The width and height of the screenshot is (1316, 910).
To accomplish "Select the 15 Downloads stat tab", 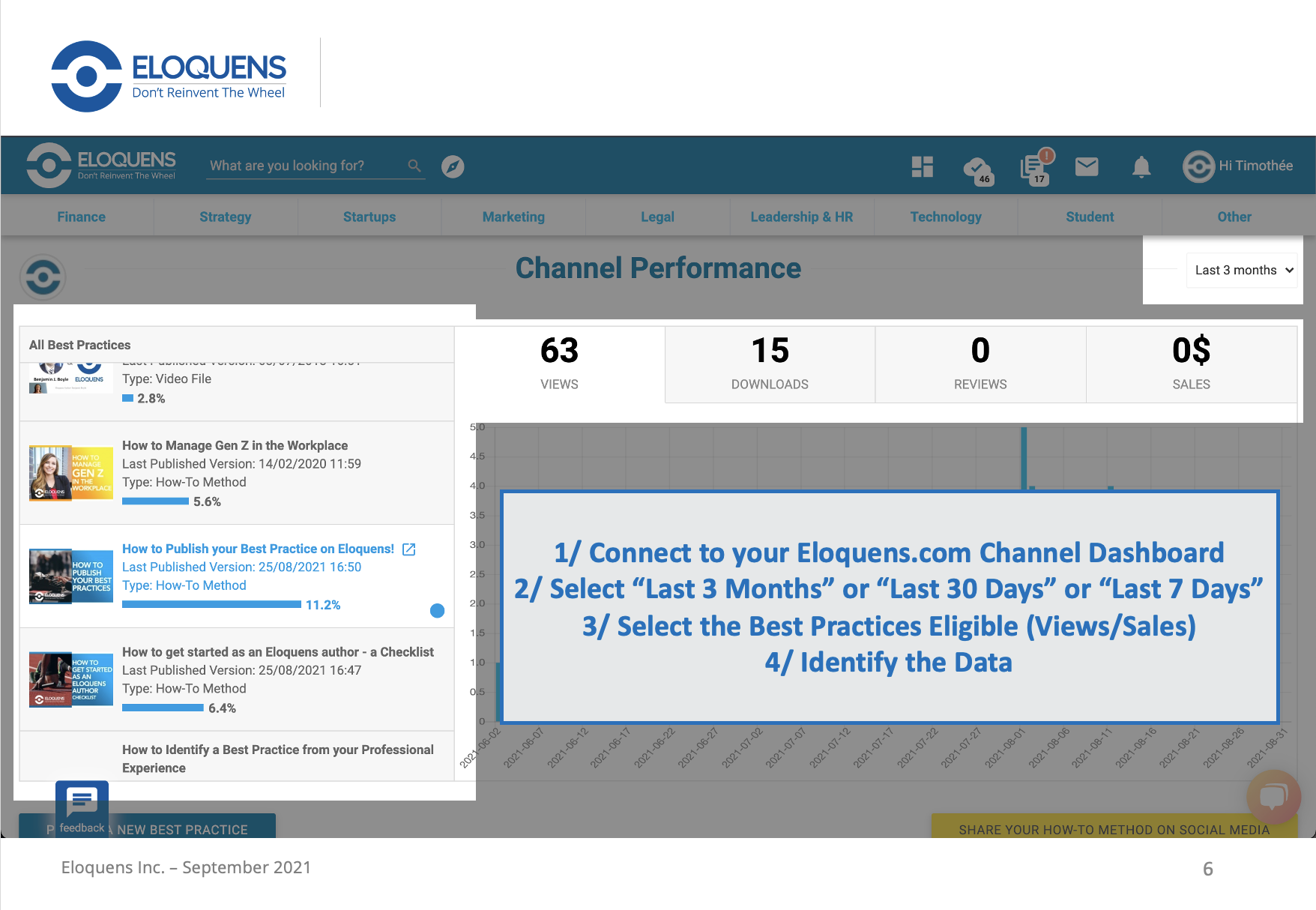I will [x=770, y=364].
